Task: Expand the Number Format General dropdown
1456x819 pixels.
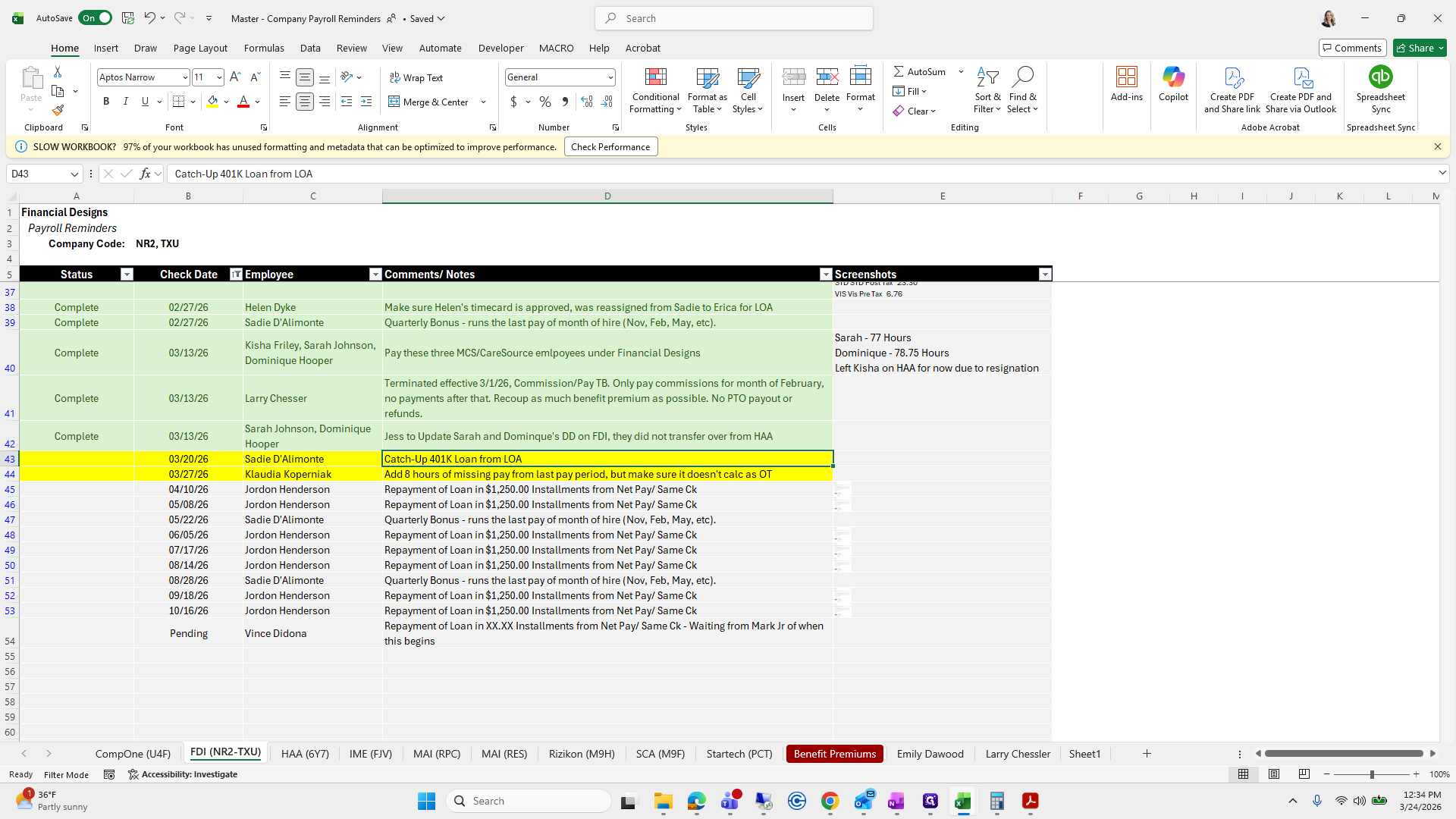Action: click(x=610, y=77)
